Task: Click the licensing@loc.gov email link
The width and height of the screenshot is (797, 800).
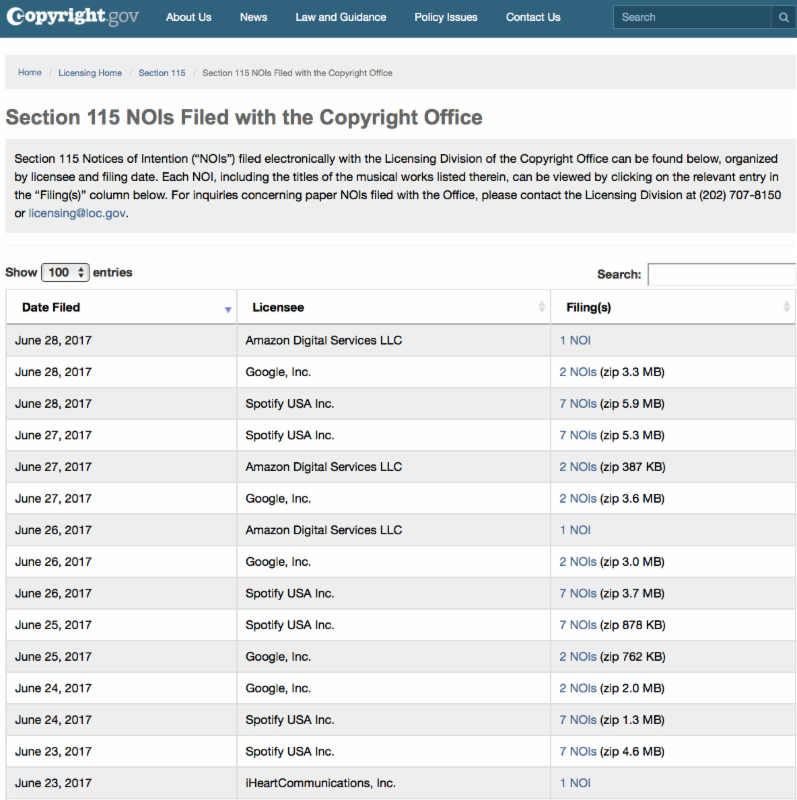Action: (77, 213)
